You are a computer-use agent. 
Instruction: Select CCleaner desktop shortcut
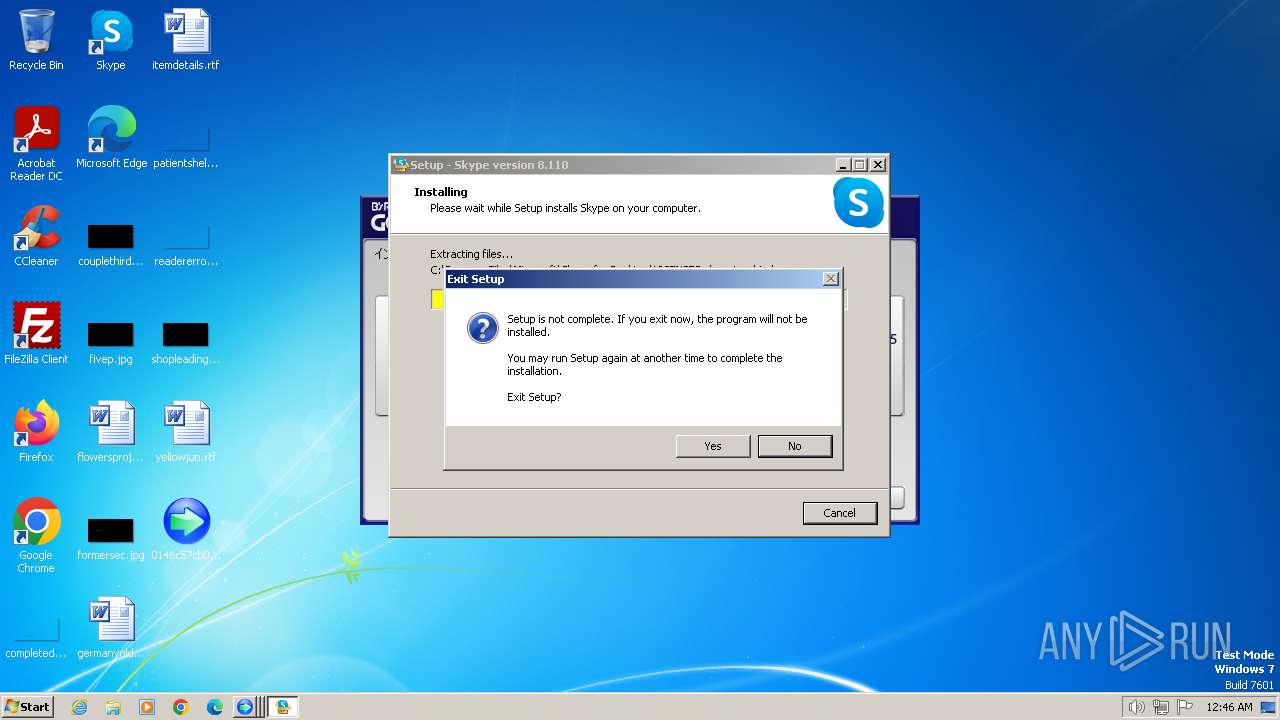click(x=36, y=237)
